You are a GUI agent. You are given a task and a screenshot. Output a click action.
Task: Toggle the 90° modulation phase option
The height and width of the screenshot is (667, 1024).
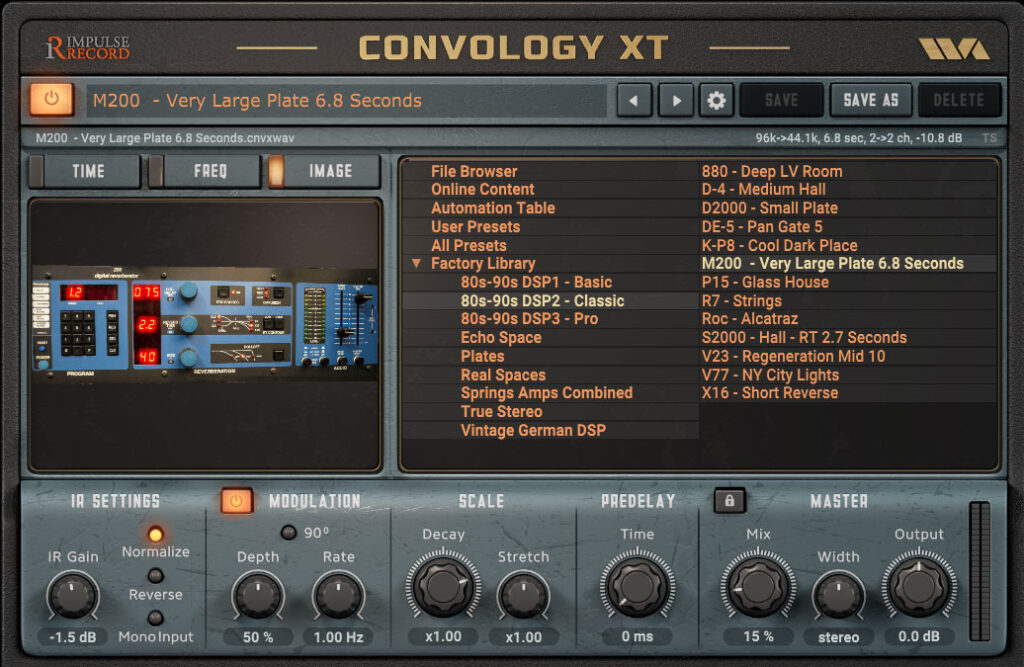click(289, 532)
